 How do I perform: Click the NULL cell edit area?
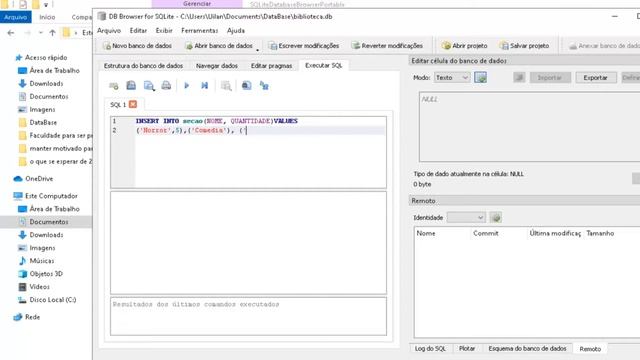[x=529, y=127]
